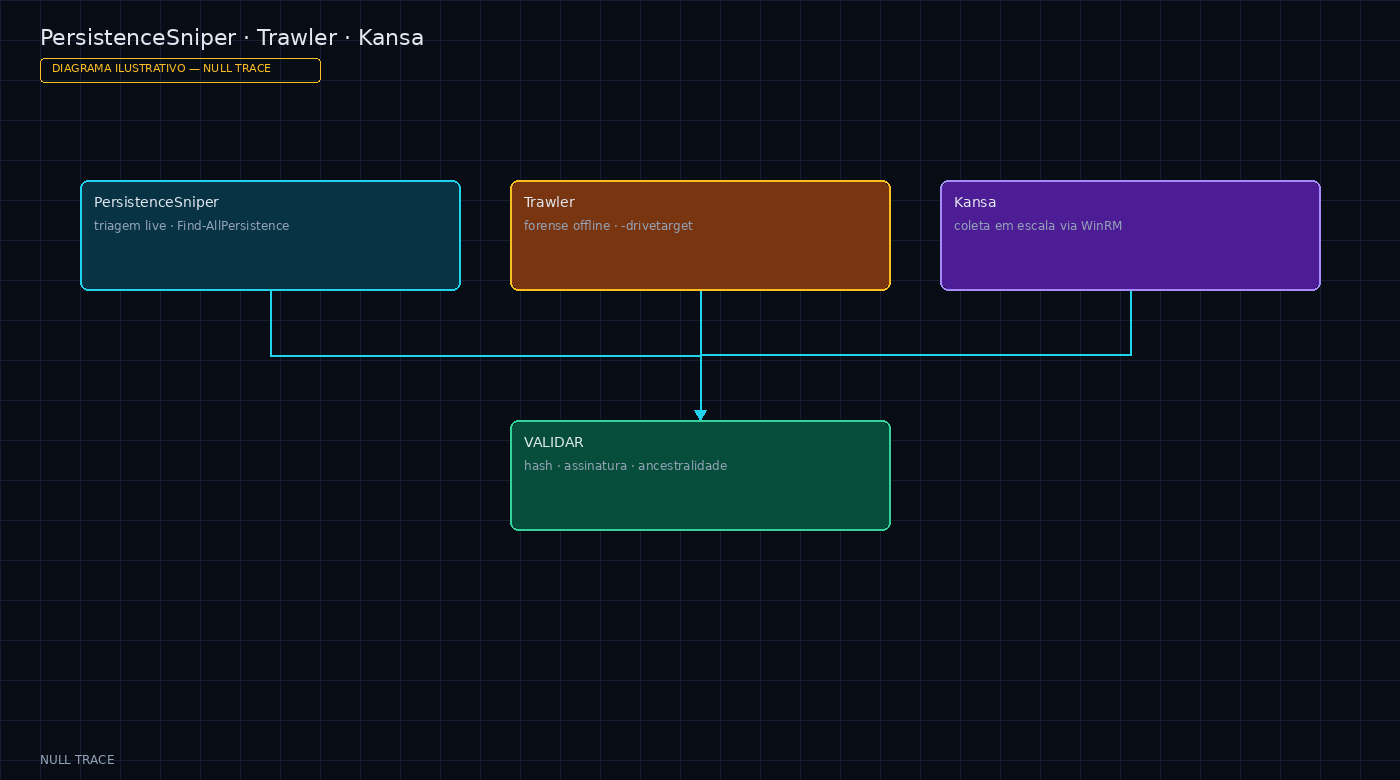Image resolution: width=1400 pixels, height=780 pixels.
Task: Click the "NULL TRACE" footer text
Action: tap(77, 760)
